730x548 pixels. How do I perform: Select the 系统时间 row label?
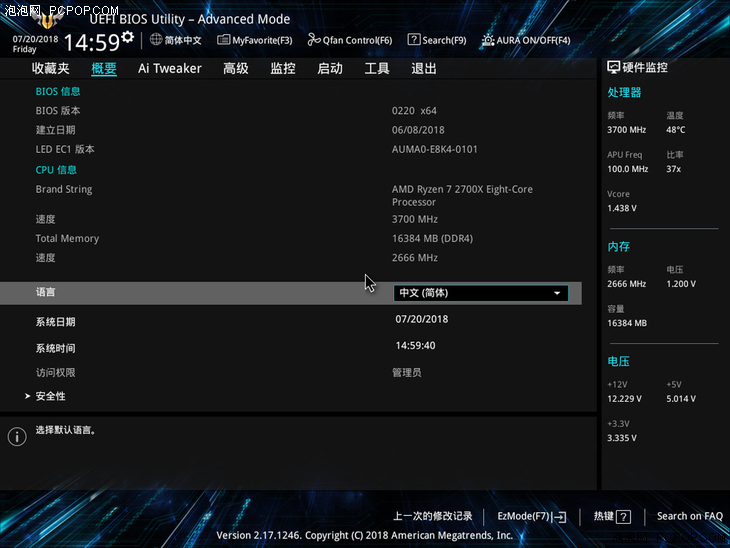coord(55,348)
